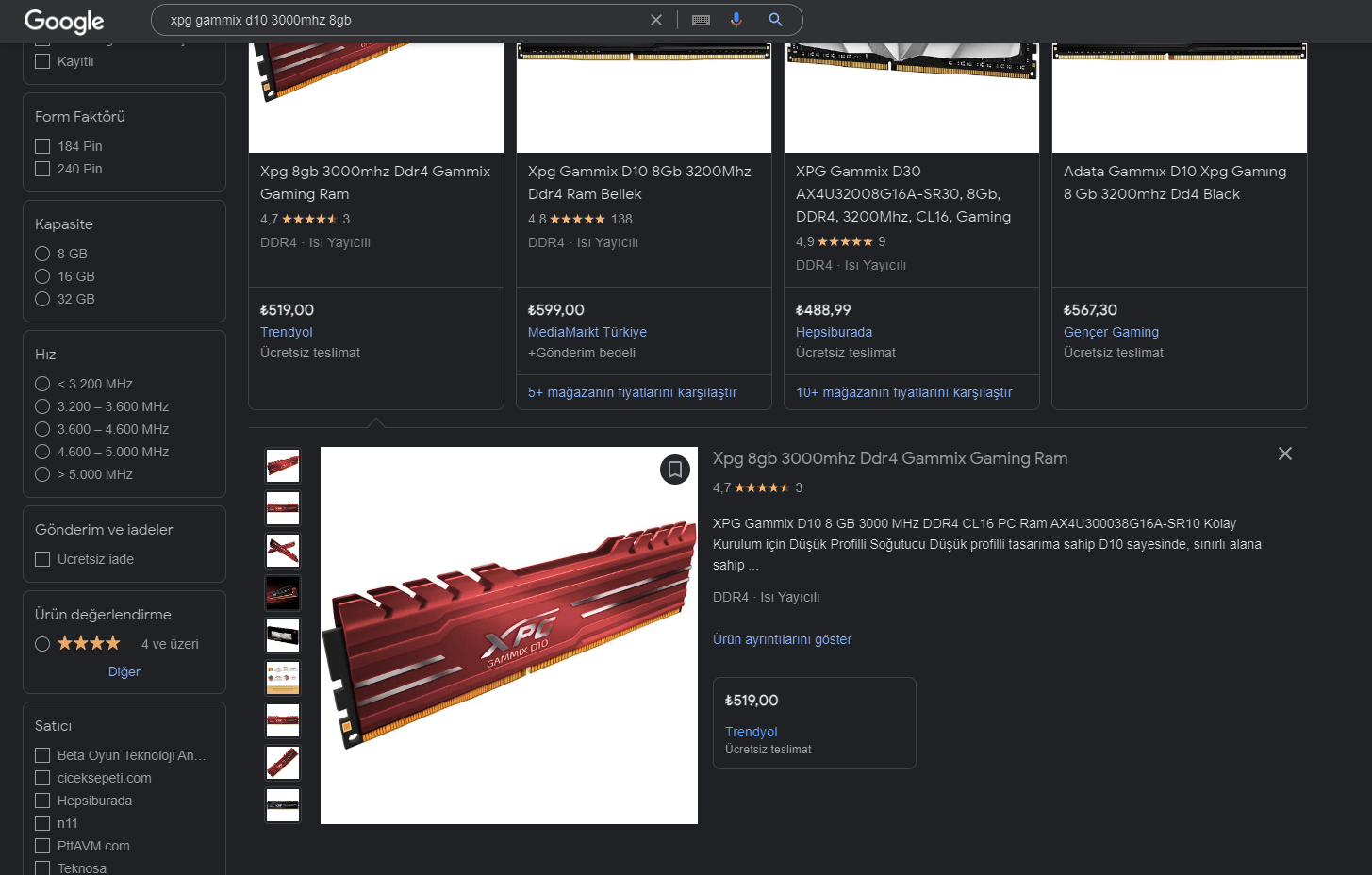Close the product detail panel
1372x875 pixels.
tap(1284, 454)
